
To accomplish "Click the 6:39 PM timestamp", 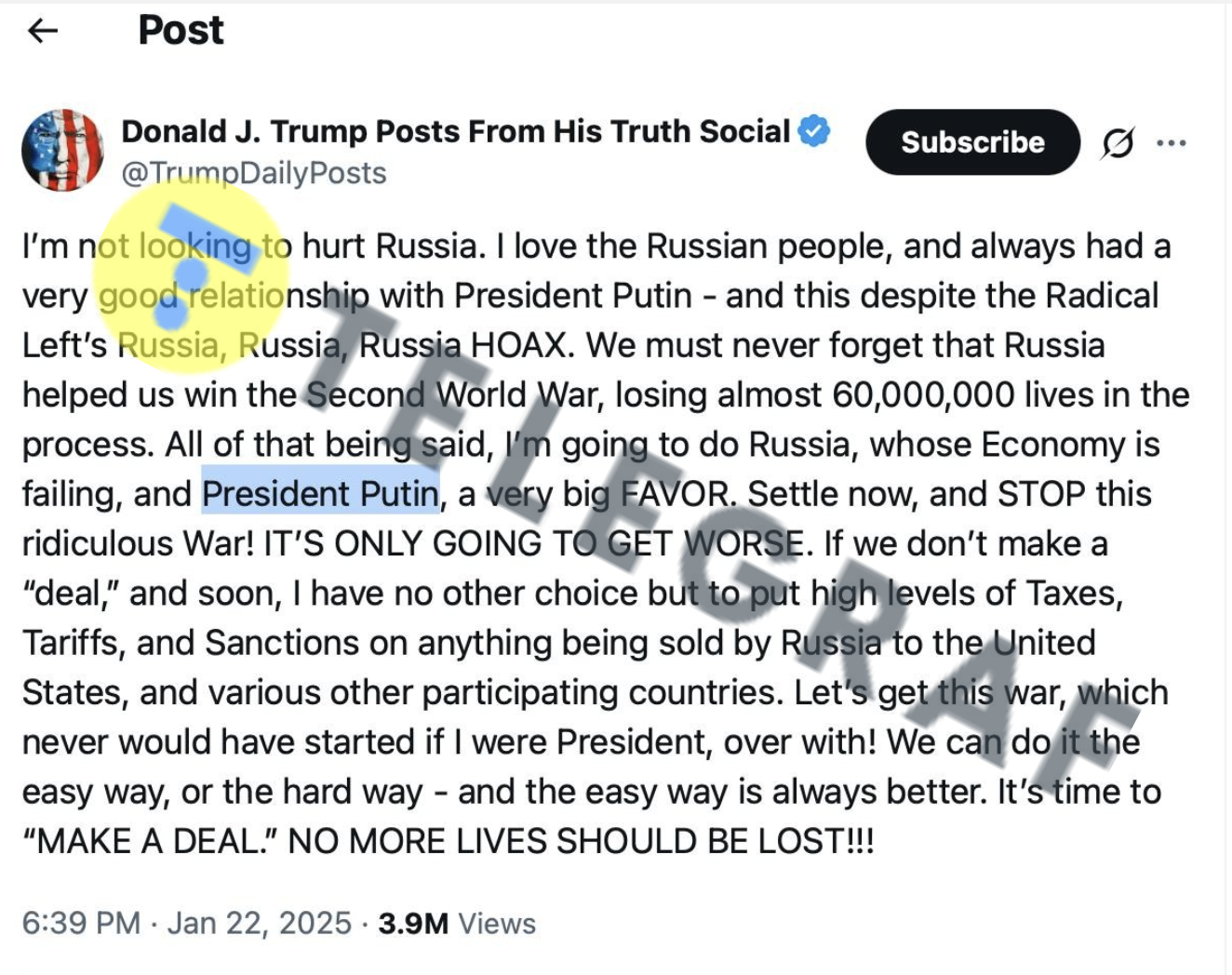I will pyautogui.click(x=81, y=923).
